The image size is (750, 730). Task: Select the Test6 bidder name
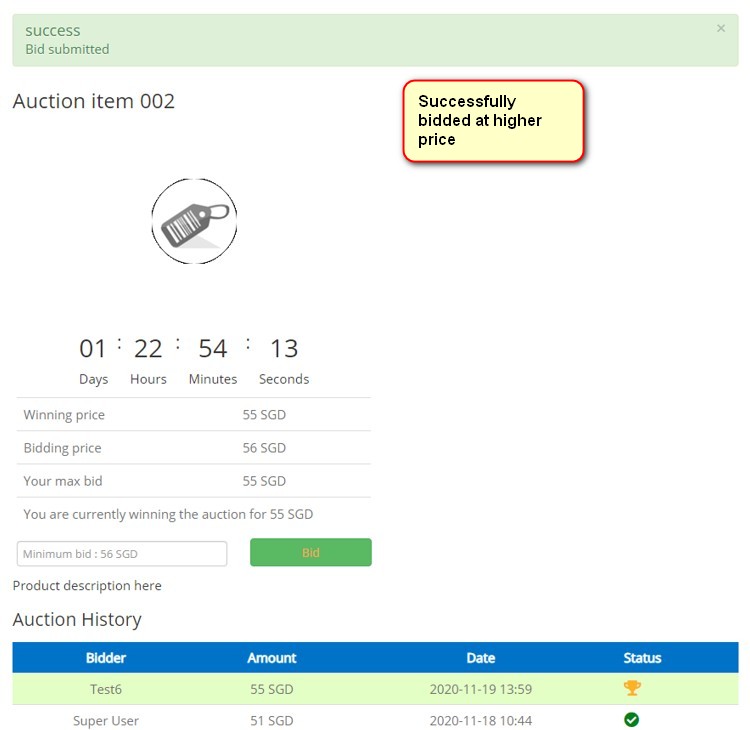click(106, 689)
